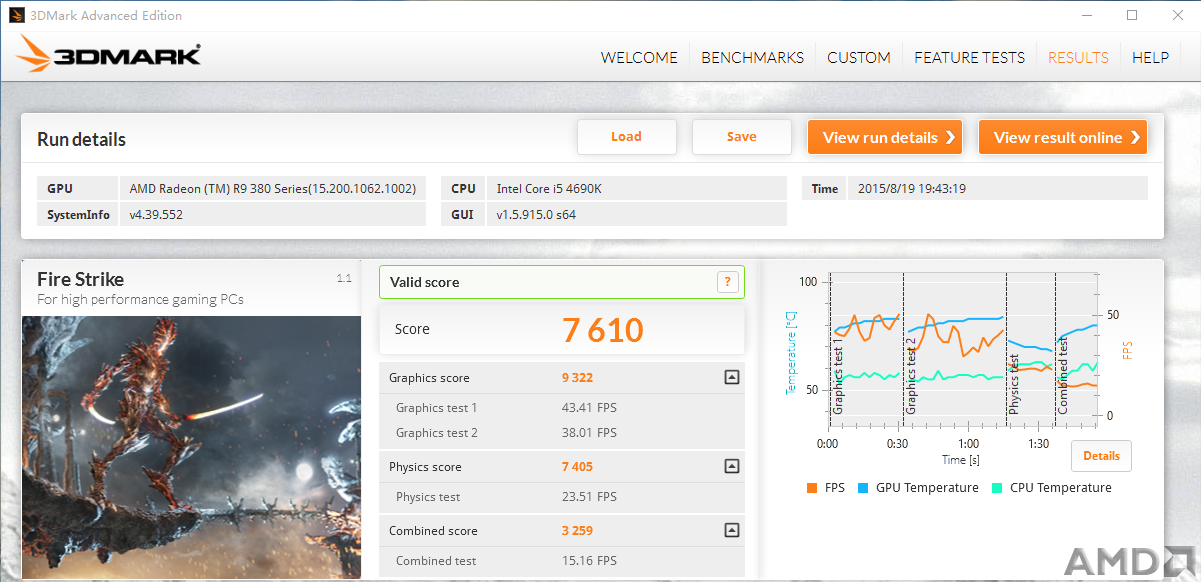Image resolution: width=1201 pixels, height=582 pixels.
Task: Click the blue GPU Temperature legend swatch
Action: [863, 488]
